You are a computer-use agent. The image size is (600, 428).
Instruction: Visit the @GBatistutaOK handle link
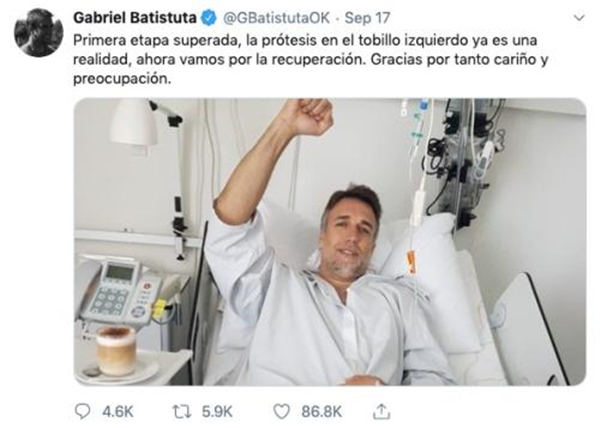[276, 18]
